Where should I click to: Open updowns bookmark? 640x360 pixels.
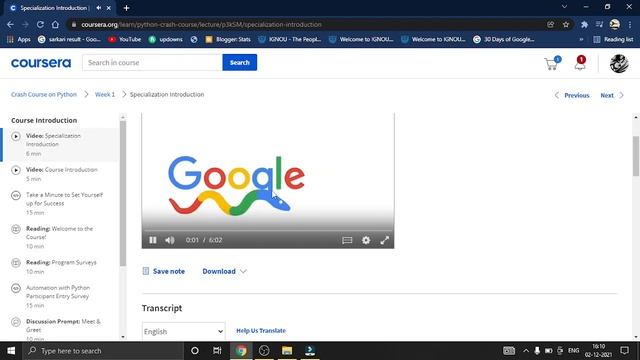coord(166,39)
